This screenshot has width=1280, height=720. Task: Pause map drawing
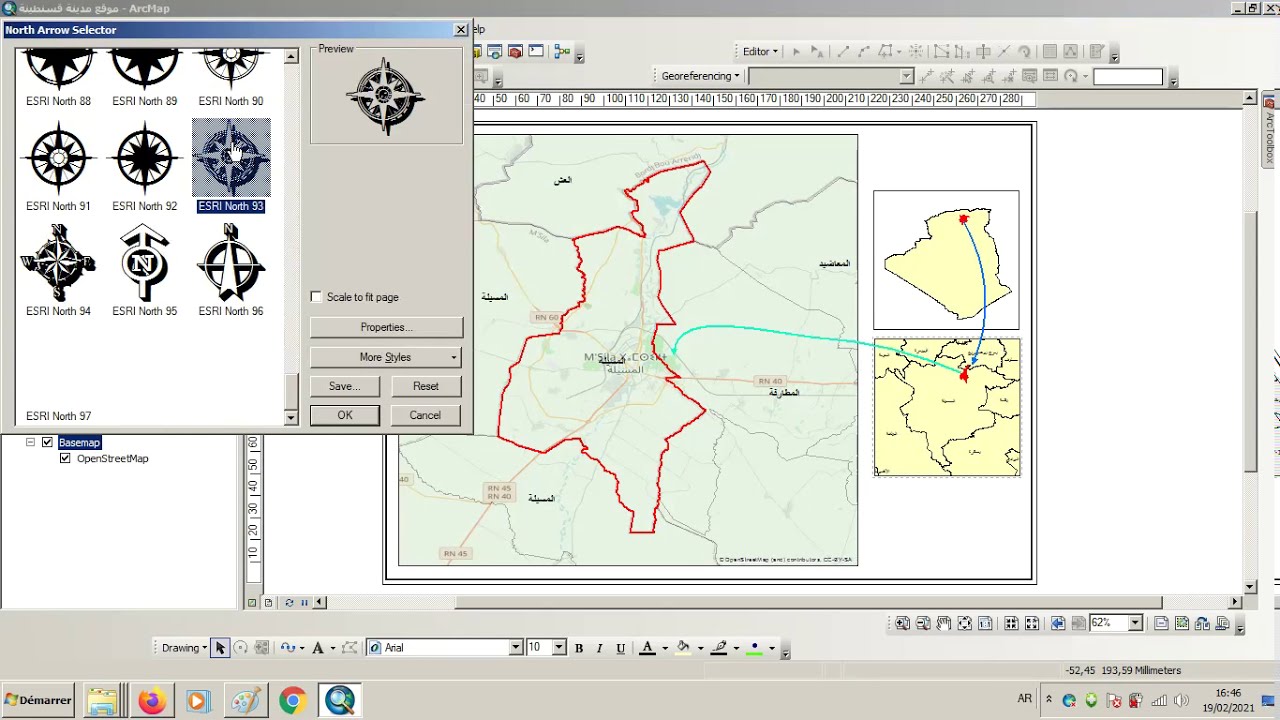[305, 602]
